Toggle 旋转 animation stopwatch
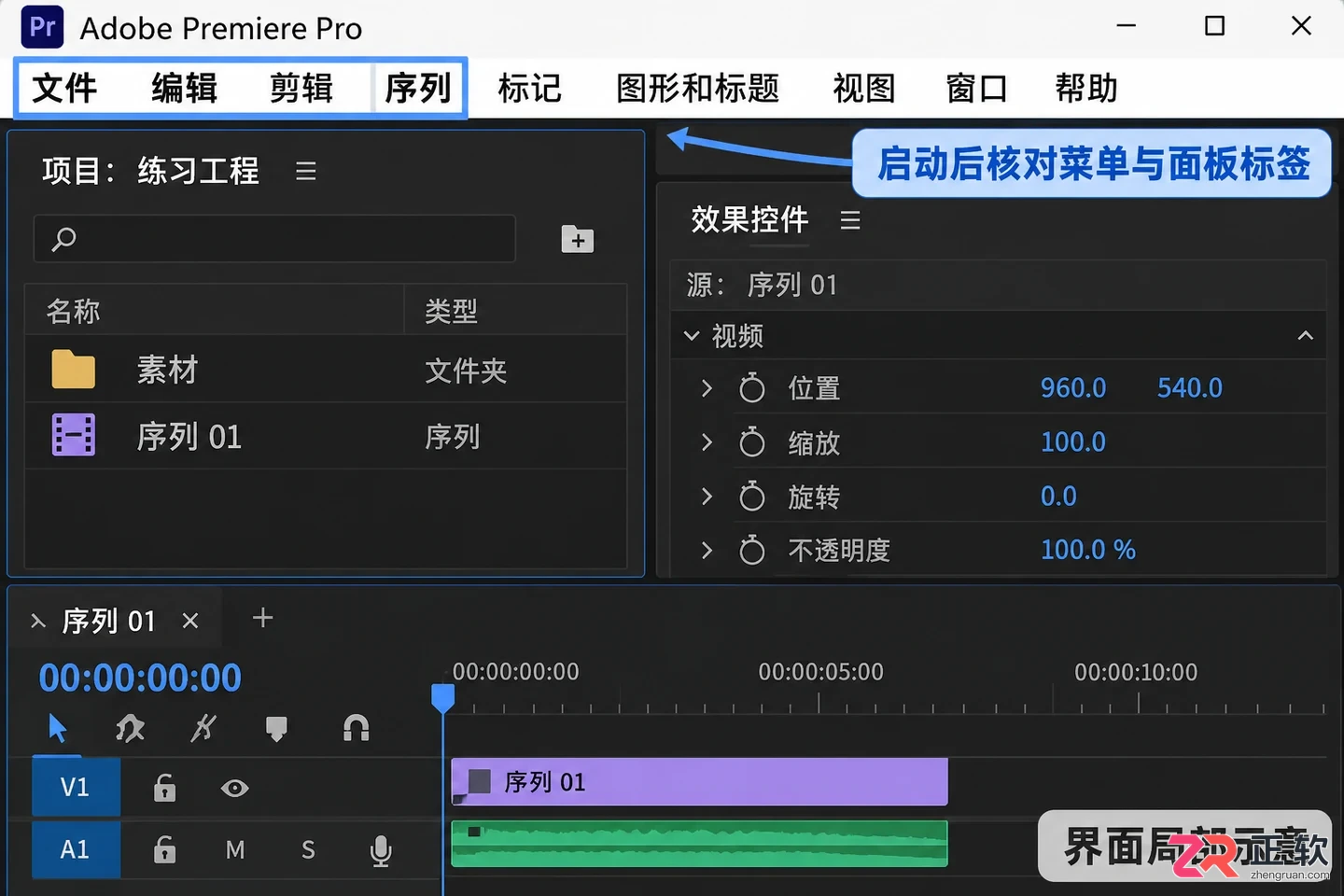The height and width of the screenshot is (896, 1344). [752, 496]
